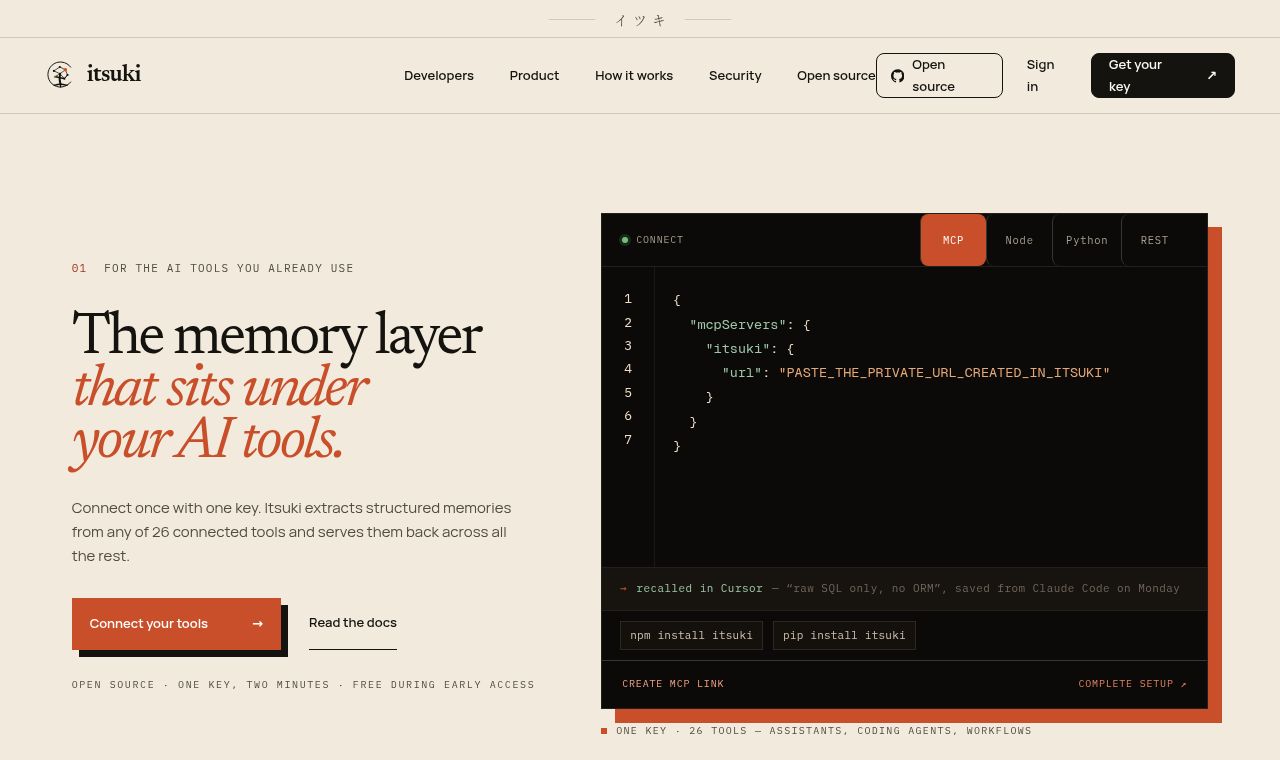Click line number 7 in code gutter
1280x760 pixels.
click(628, 440)
